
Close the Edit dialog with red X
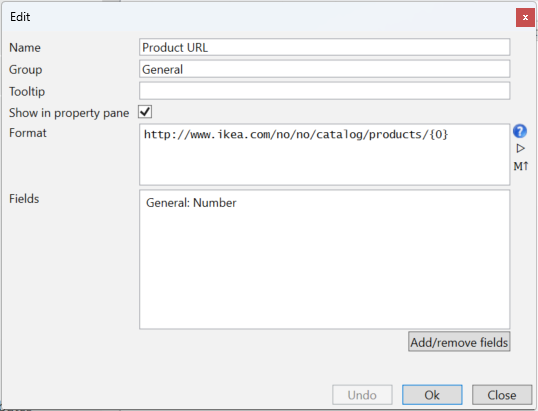click(x=525, y=17)
